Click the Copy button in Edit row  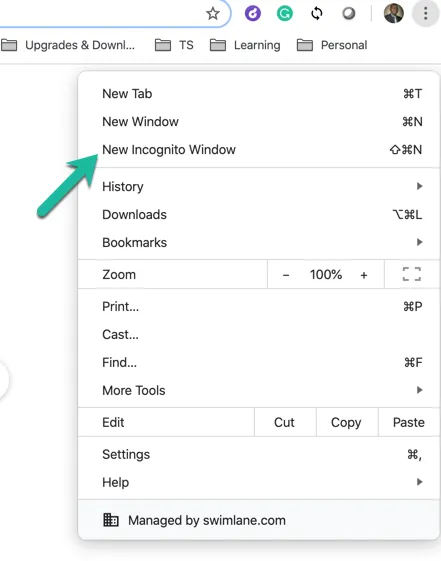[346, 423]
